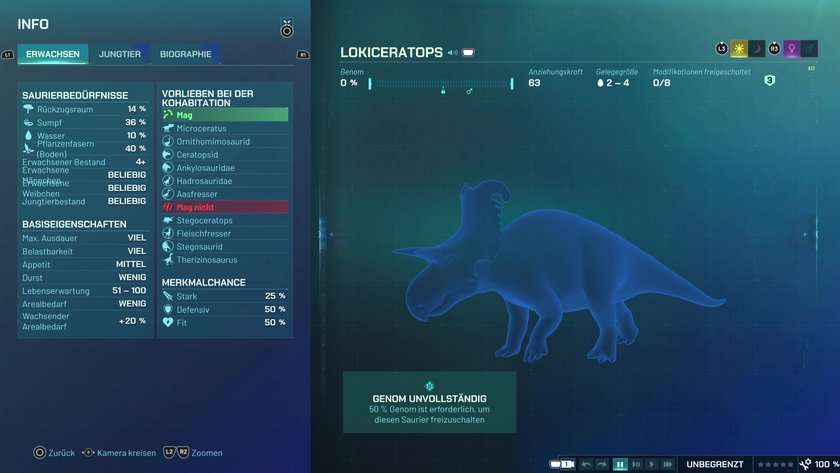The image size is (840, 473).
Task: Go back with the Zurück button
Action: (x=54, y=453)
